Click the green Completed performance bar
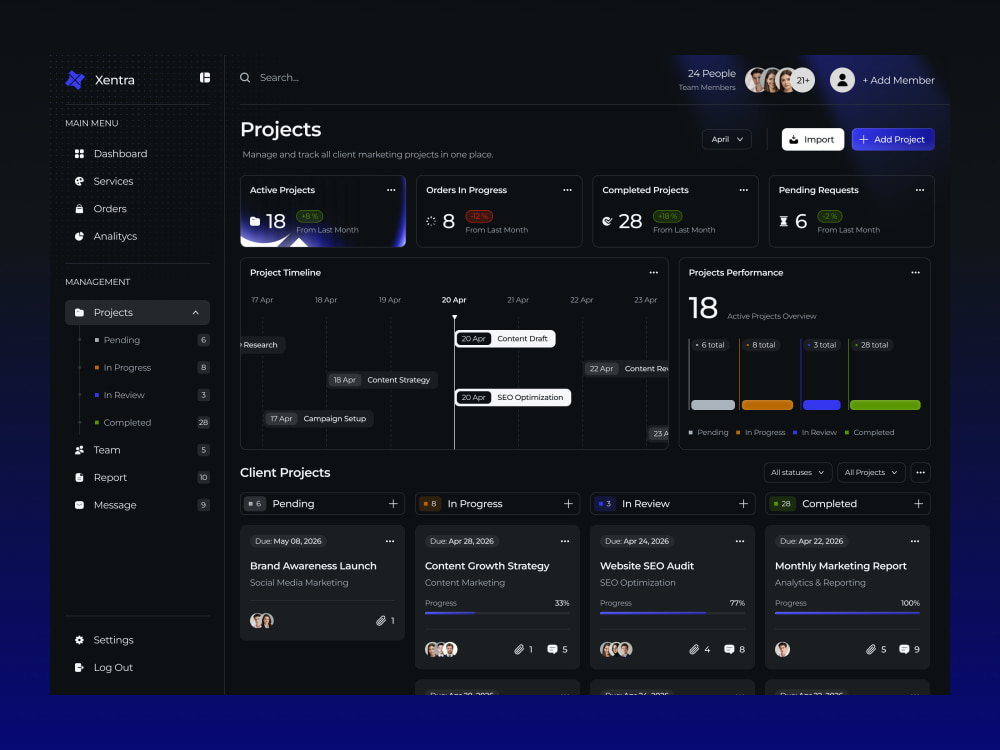Screen dimensions: 1000x750 (x=885, y=405)
